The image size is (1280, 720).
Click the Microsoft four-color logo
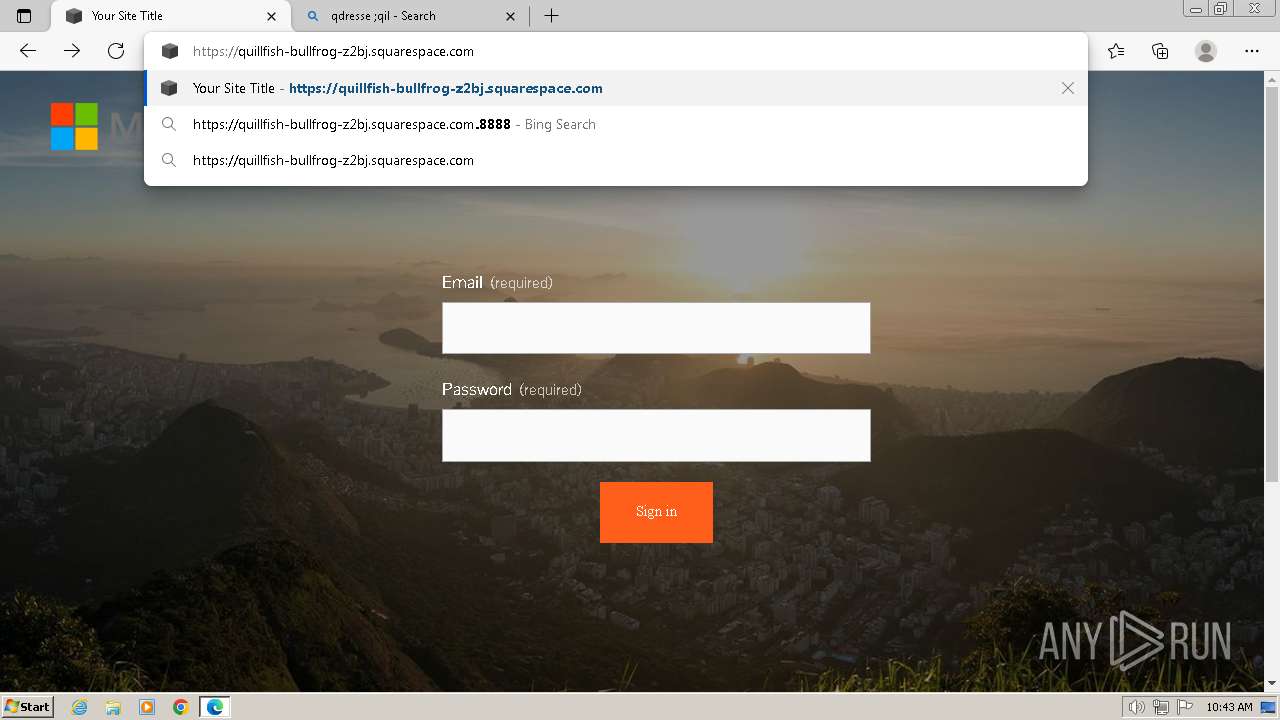(75, 126)
